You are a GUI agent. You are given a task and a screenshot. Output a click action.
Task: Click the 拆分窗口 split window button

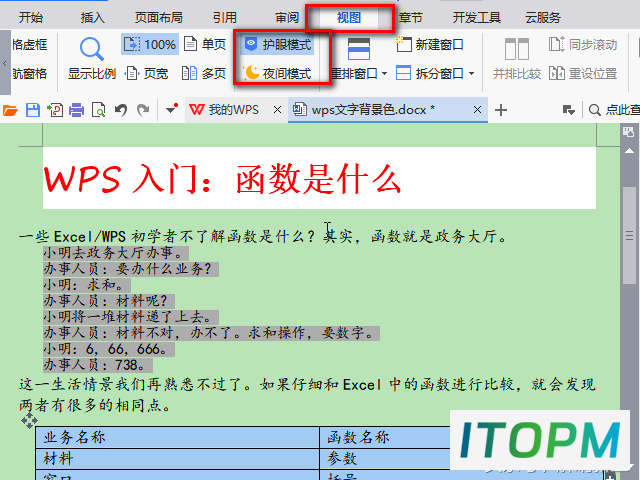tap(429, 73)
